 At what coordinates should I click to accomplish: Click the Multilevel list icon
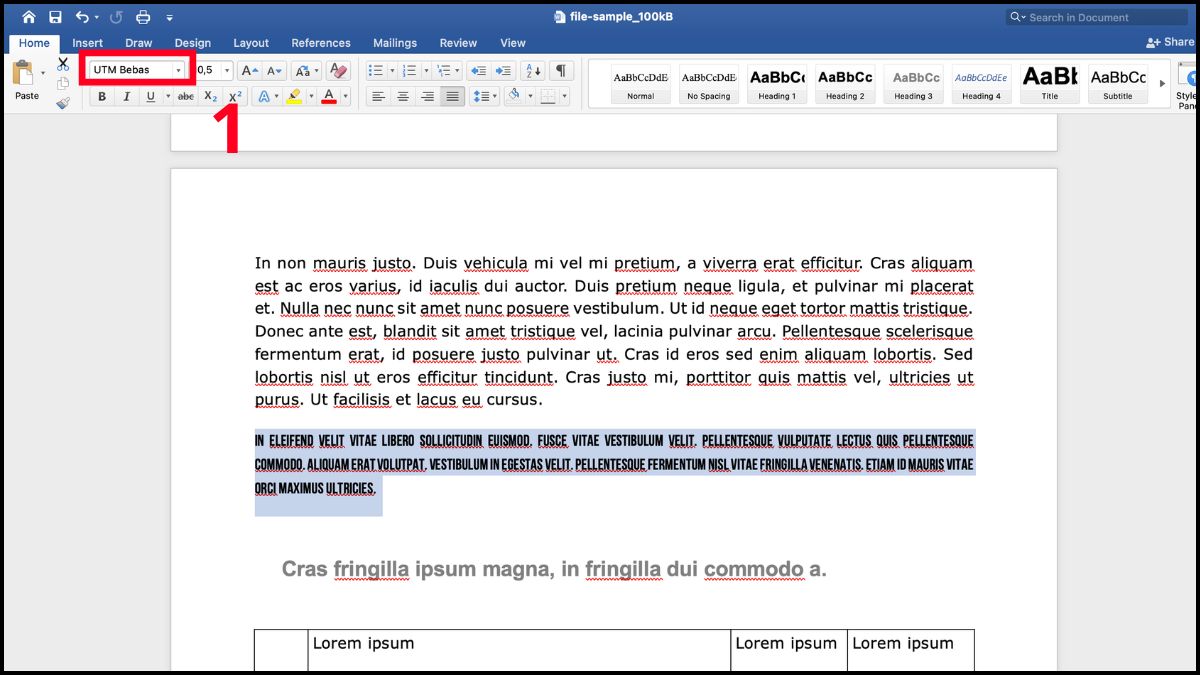click(443, 71)
